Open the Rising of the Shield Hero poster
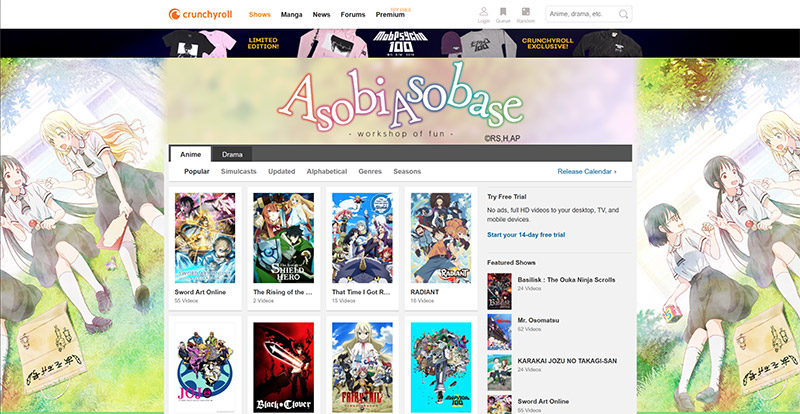 click(284, 238)
